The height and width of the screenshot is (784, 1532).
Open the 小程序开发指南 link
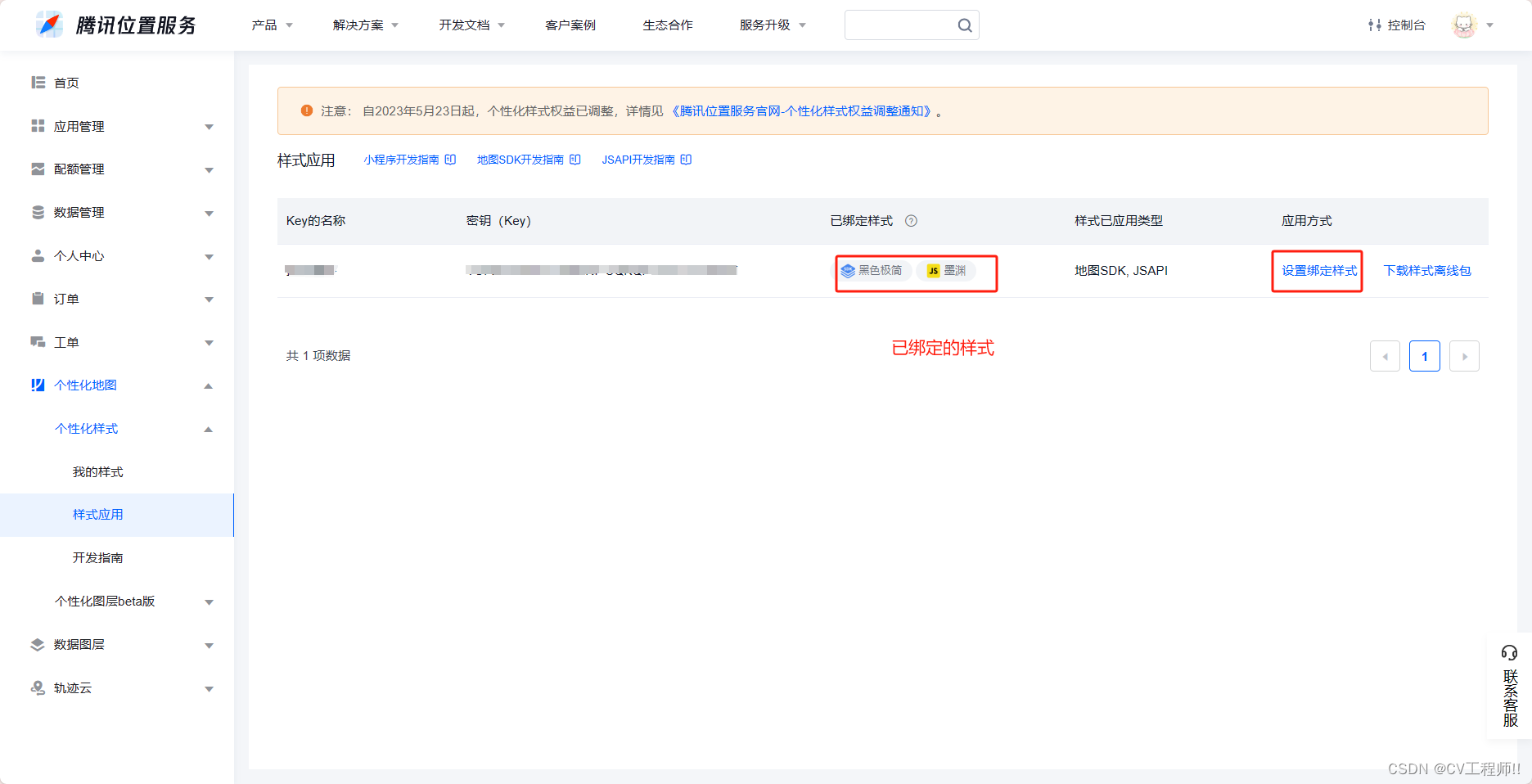click(x=401, y=160)
